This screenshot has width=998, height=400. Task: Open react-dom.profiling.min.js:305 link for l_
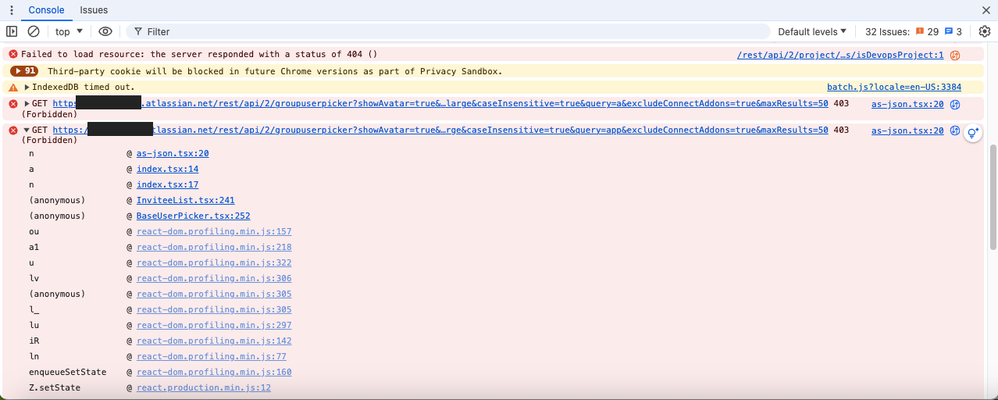click(x=214, y=310)
